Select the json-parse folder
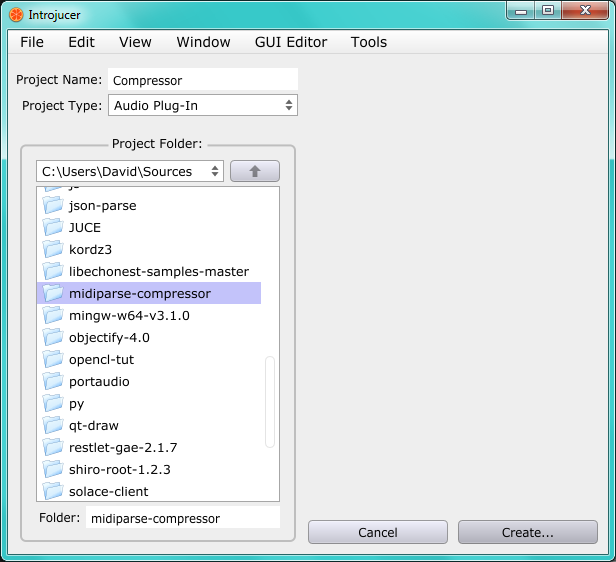 pyautogui.click(x=149, y=205)
